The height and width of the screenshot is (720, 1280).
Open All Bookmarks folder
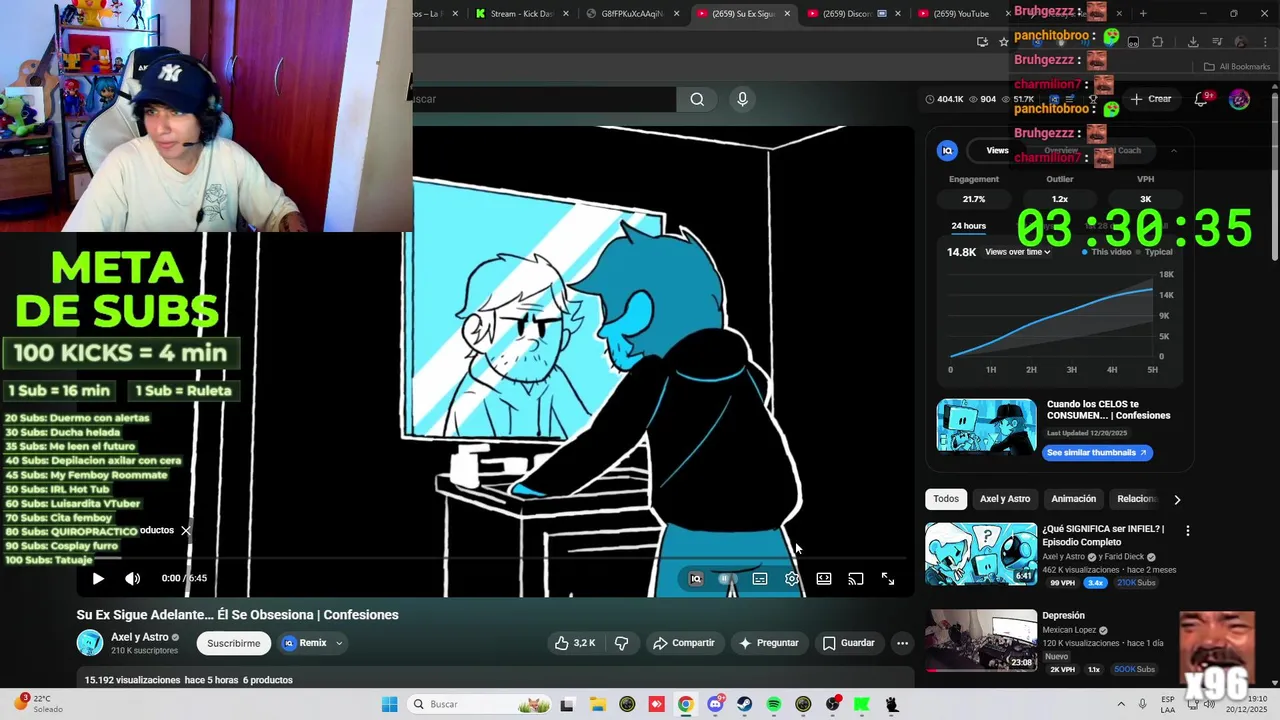point(1237,67)
